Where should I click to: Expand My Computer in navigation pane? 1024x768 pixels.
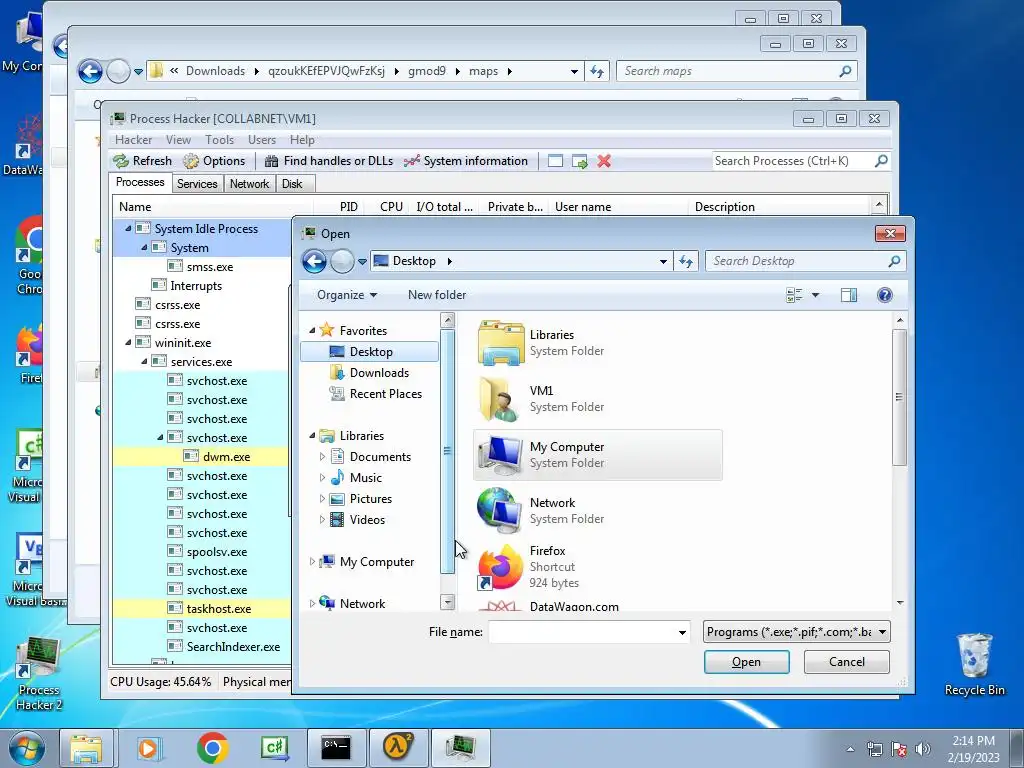click(312, 562)
